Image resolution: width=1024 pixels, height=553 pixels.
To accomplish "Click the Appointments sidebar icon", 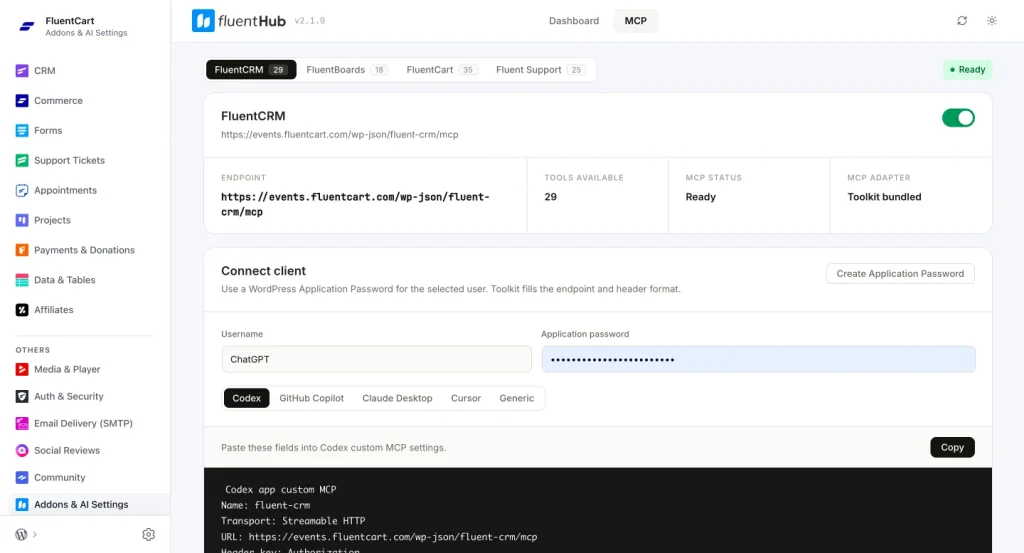I will 22,190.
